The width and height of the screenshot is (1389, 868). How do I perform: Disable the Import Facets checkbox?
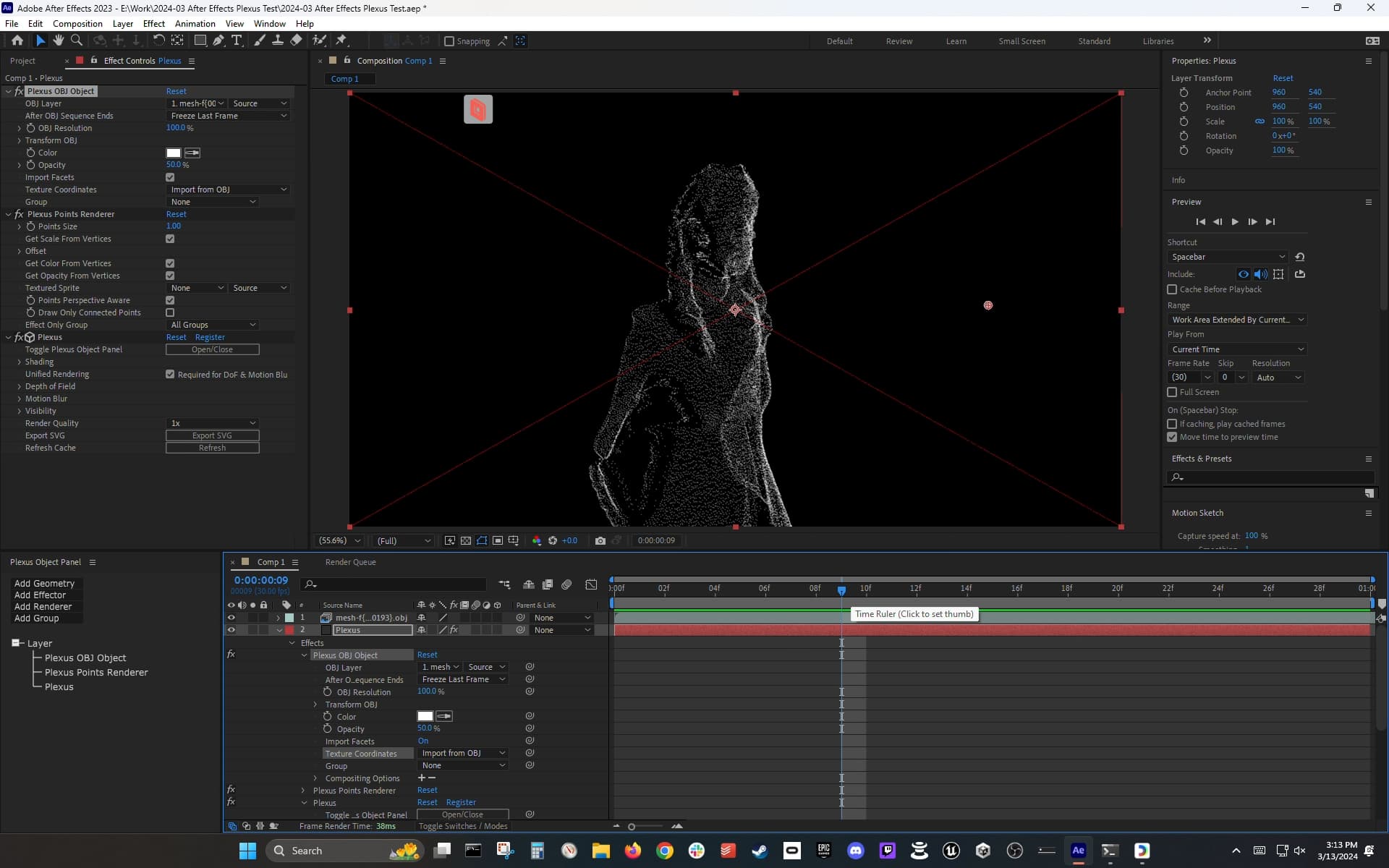point(170,177)
